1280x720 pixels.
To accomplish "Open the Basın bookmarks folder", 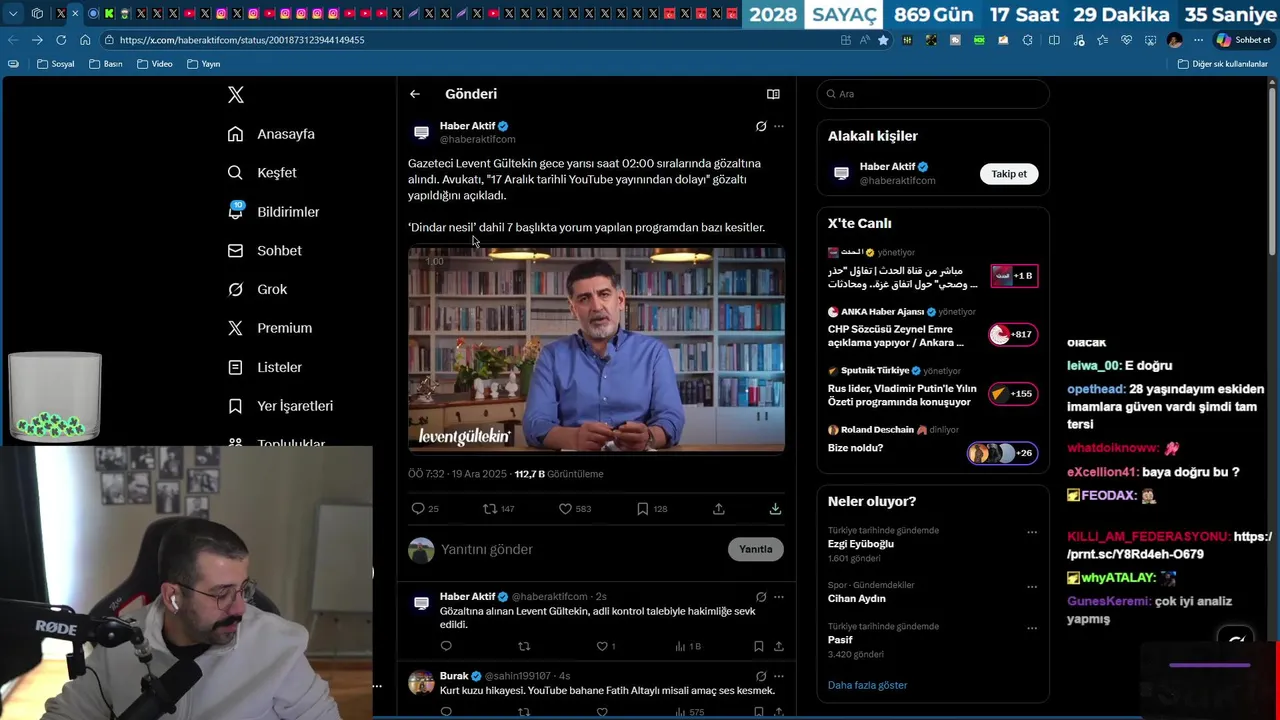I will [x=106, y=64].
